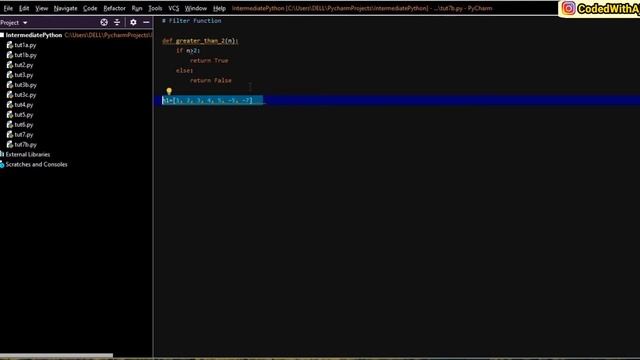Open tut1a.py in the project tree

click(25, 45)
